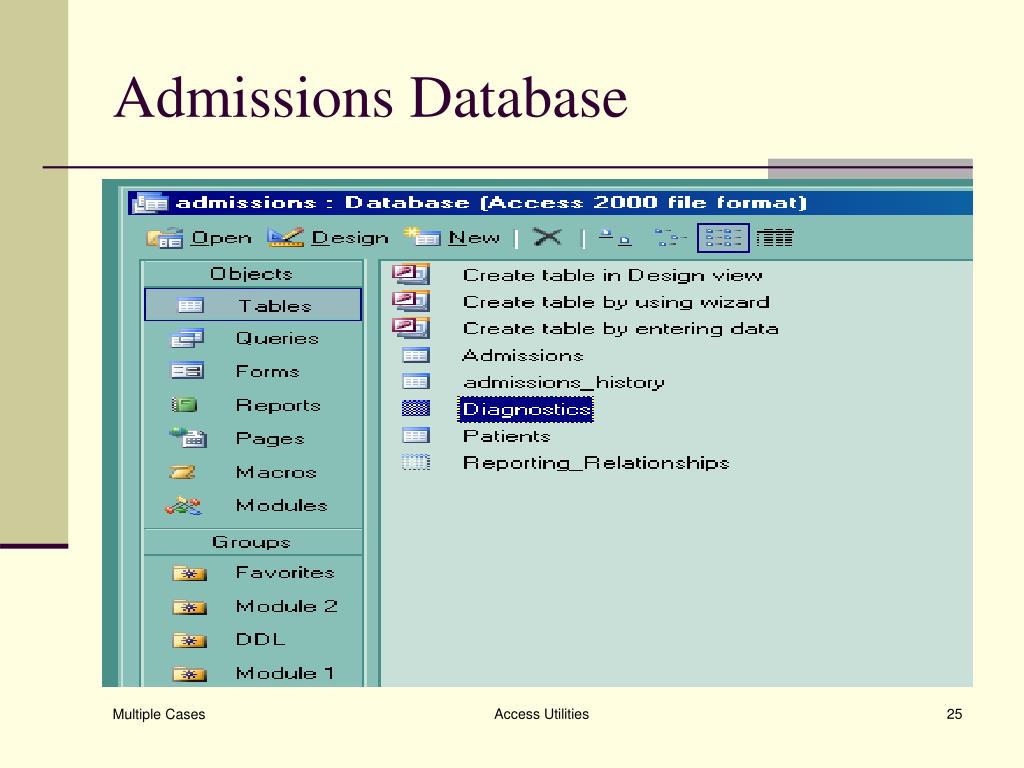The height and width of the screenshot is (768, 1024).
Task: Click the Modules object icon
Action: point(183,505)
